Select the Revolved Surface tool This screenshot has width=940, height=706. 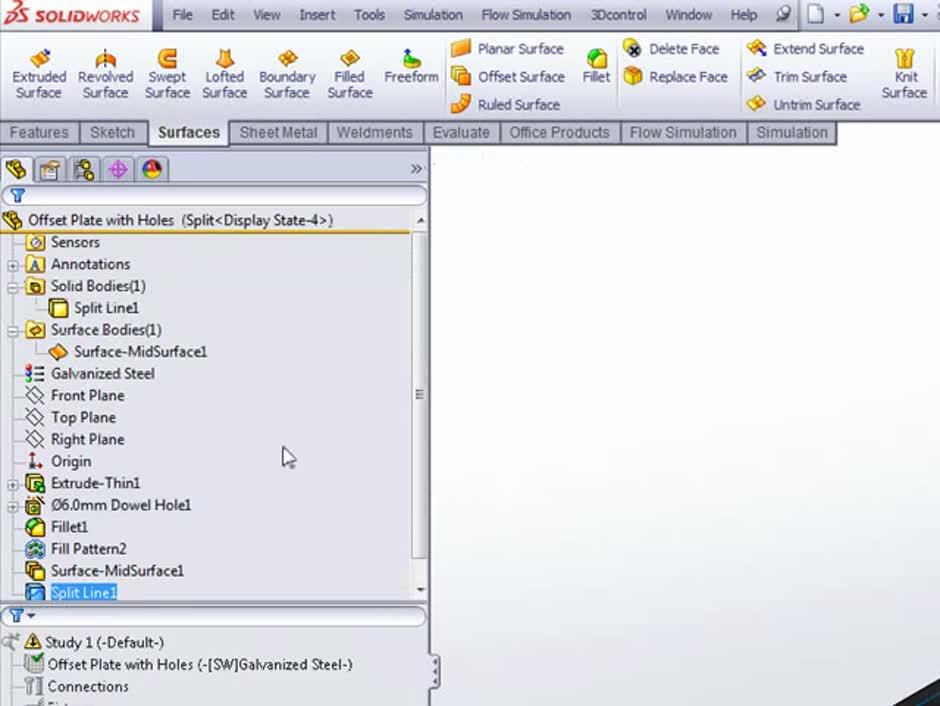tap(105, 75)
